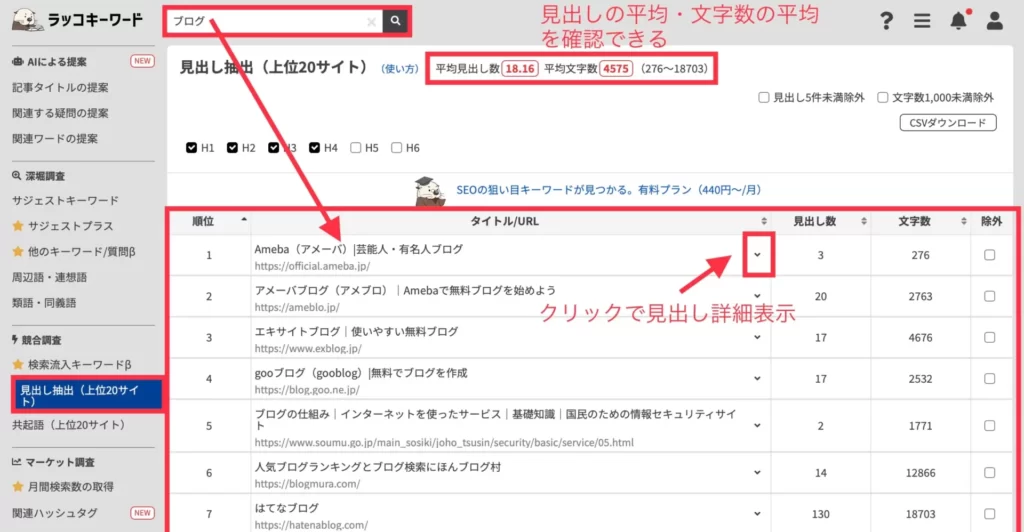The height and width of the screenshot is (532, 1024).
Task: Click the 文字数 value 12866
Action: click(920, 473)
